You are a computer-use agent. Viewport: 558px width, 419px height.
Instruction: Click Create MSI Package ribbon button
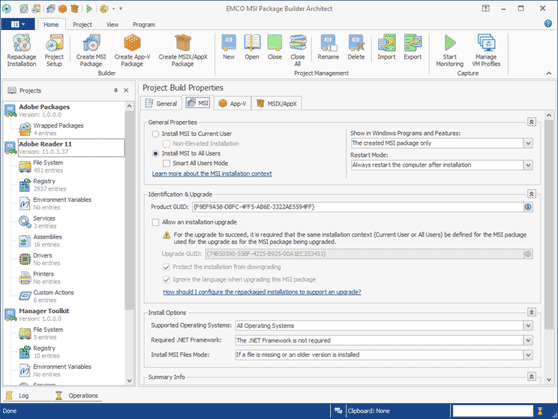(x=91, y=51)
